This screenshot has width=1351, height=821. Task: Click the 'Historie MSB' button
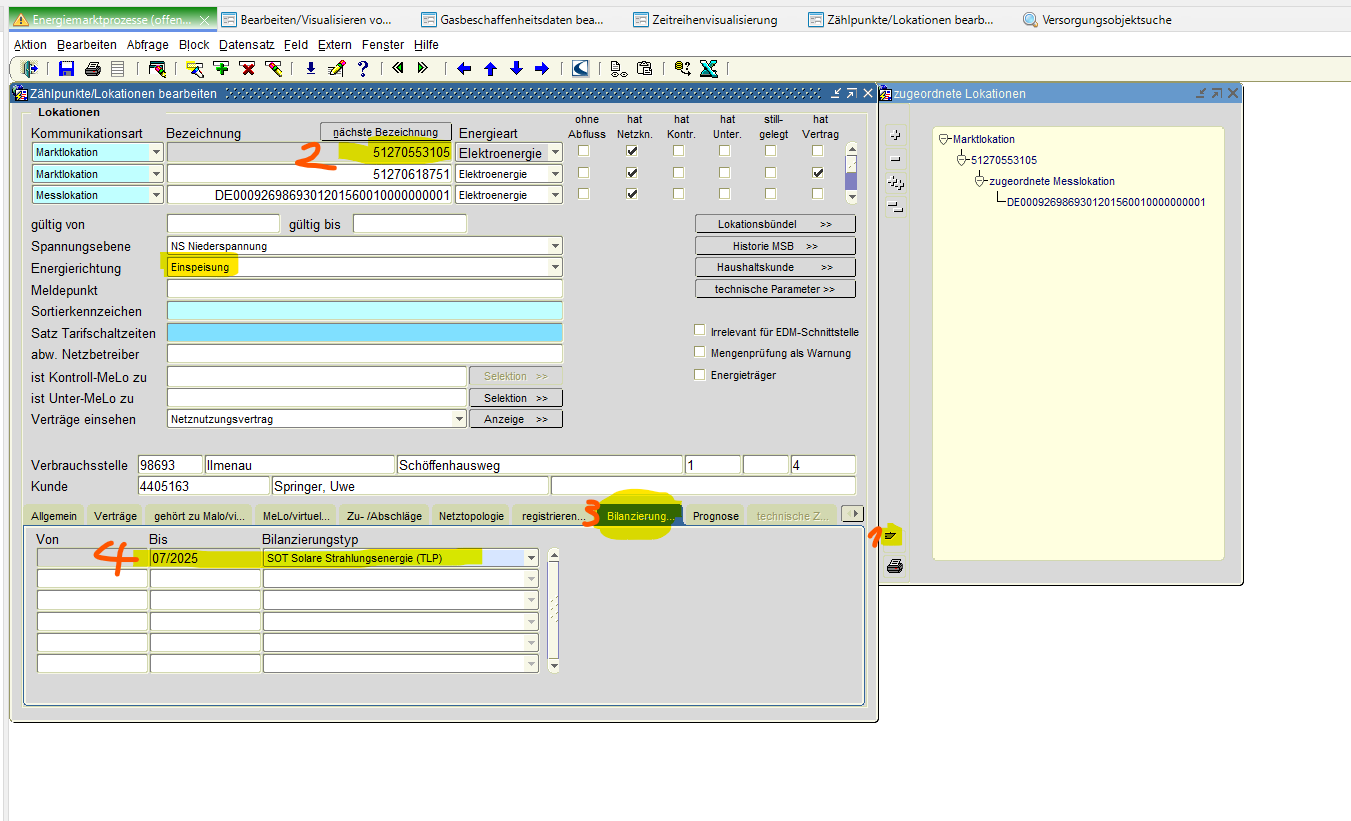(x=775, y=246)
